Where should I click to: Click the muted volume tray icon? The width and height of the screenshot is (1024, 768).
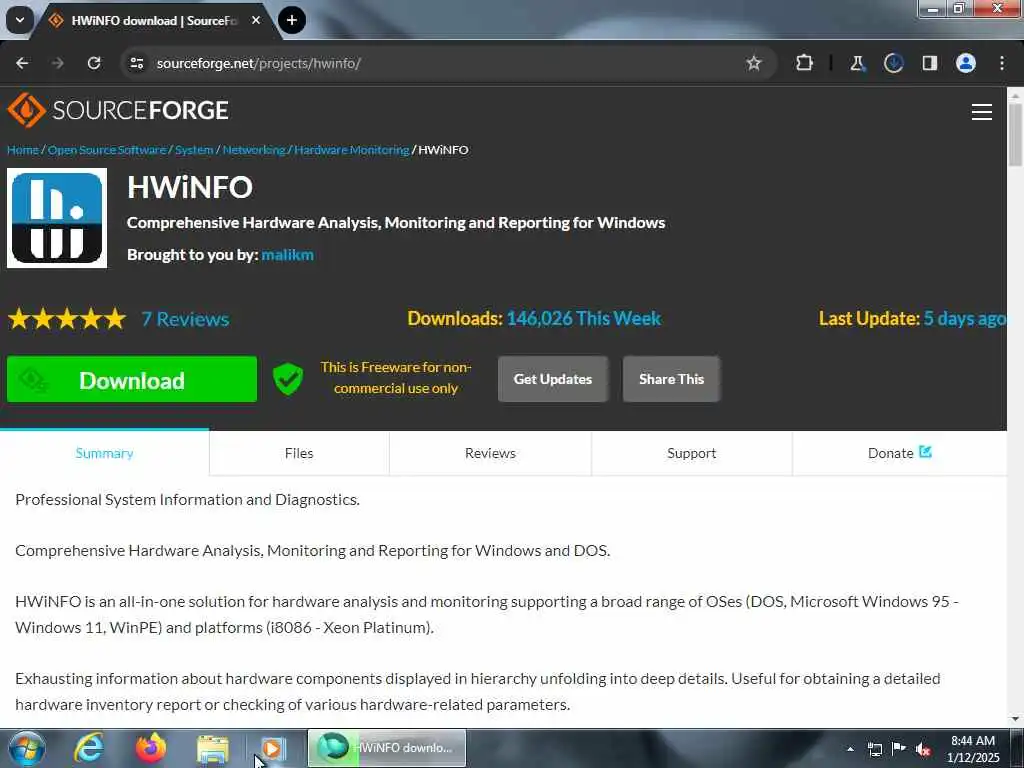923,749
